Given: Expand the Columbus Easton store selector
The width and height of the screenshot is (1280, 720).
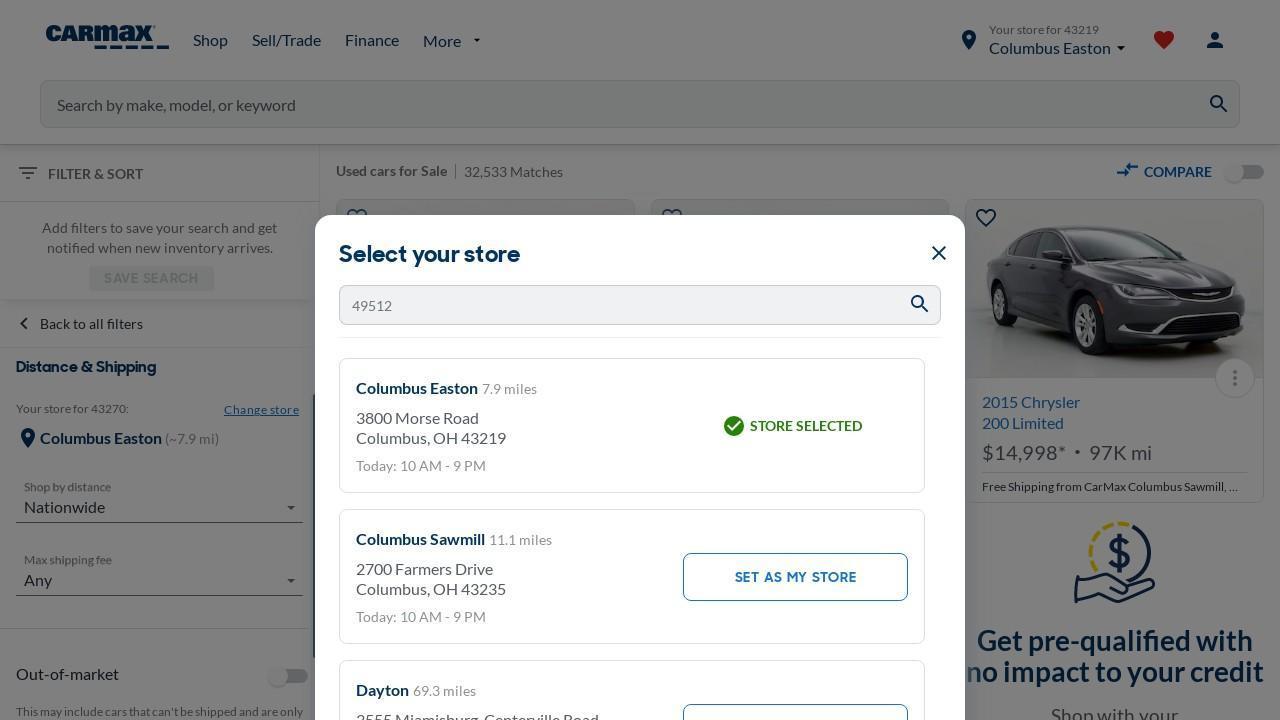Looking at the screenshot, I should pyautogui.click(x=1057, y=48).
